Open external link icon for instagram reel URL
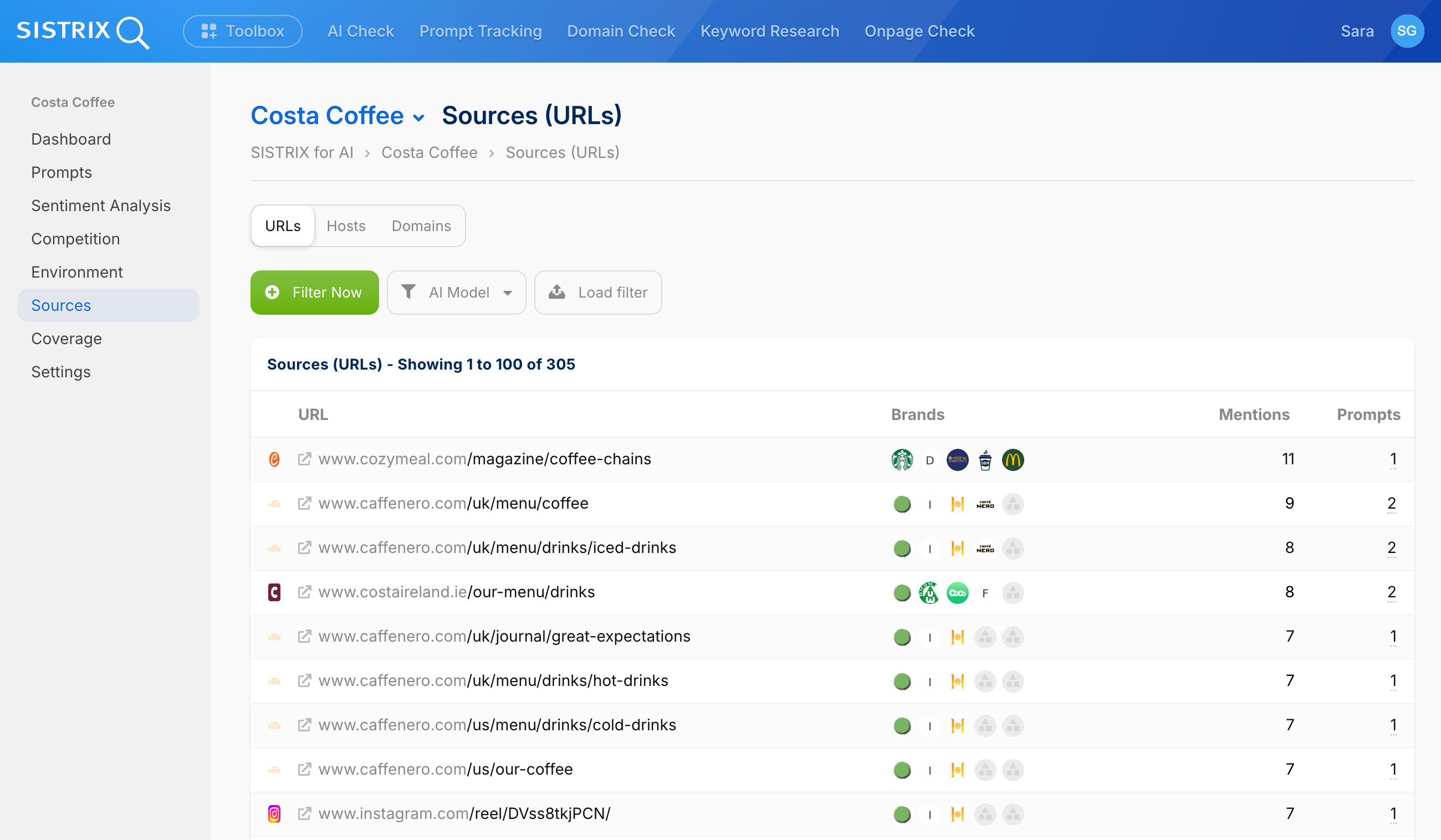 click(304, 813)
